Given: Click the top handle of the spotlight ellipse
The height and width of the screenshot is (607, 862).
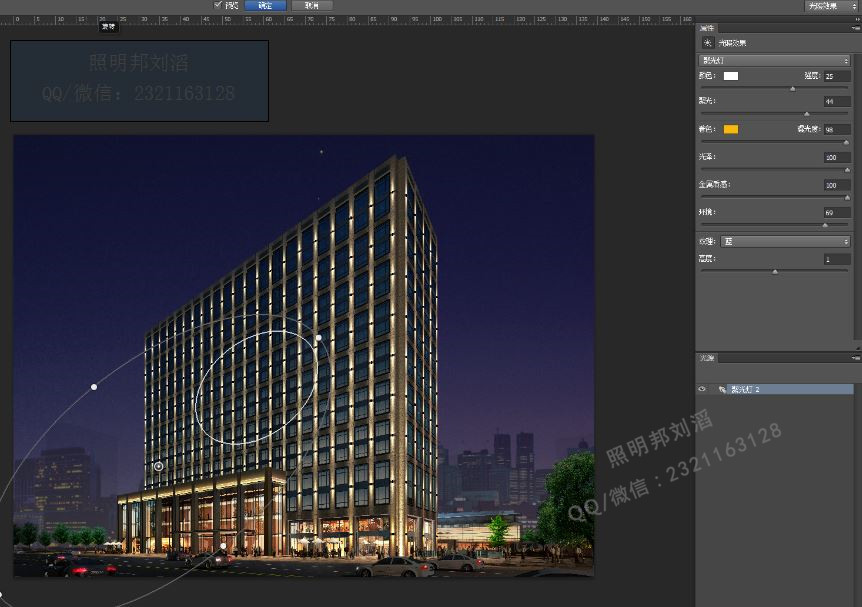Looking at the screenshot, I should click(x=318, y=339).
